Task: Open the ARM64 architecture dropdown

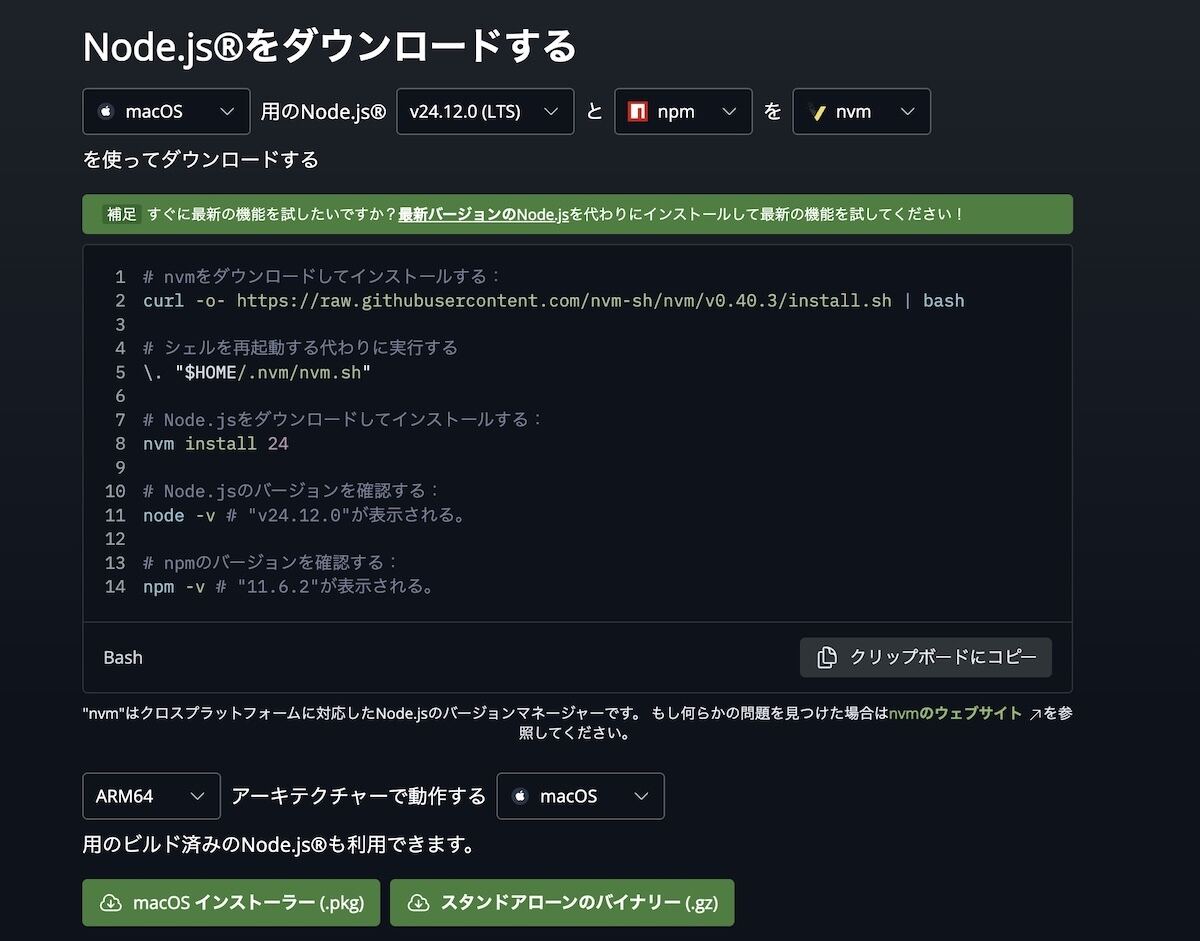Action: click(151, 796)
